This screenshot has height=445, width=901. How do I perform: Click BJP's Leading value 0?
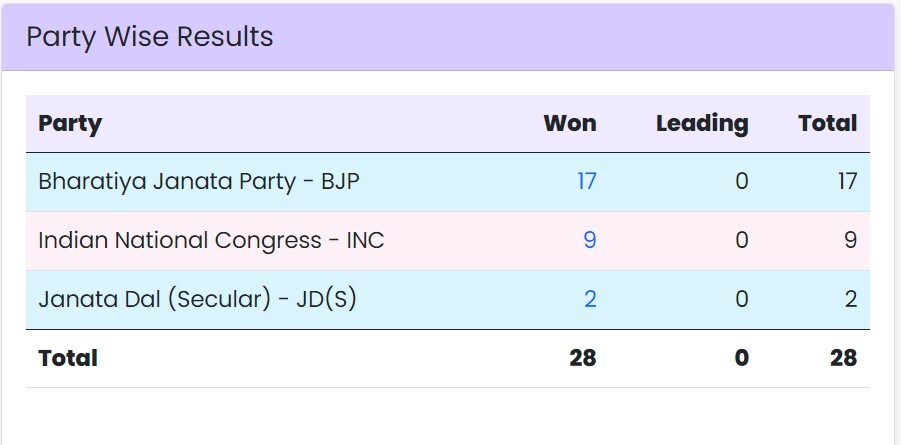click(x=741, y=182)
